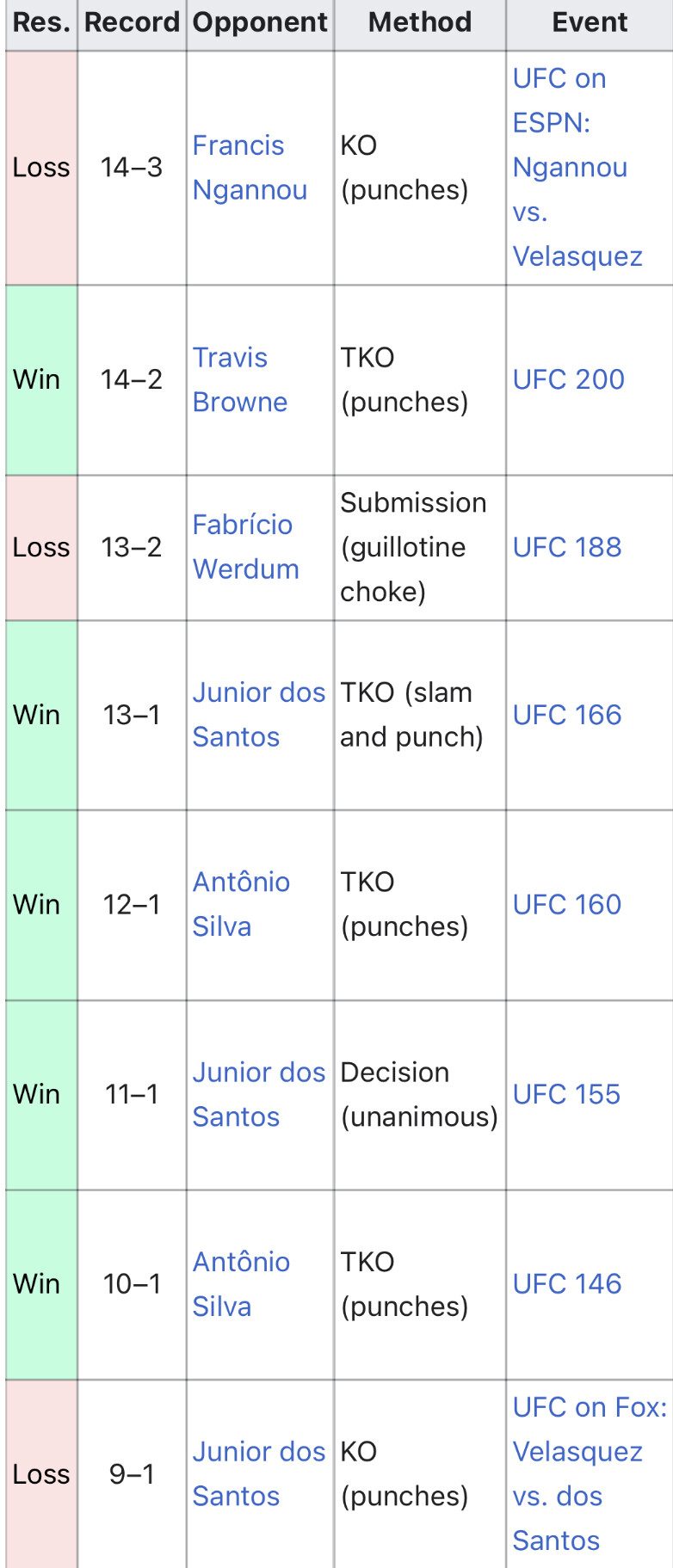Go to the UFC 166 event page

tap(567, 715)
